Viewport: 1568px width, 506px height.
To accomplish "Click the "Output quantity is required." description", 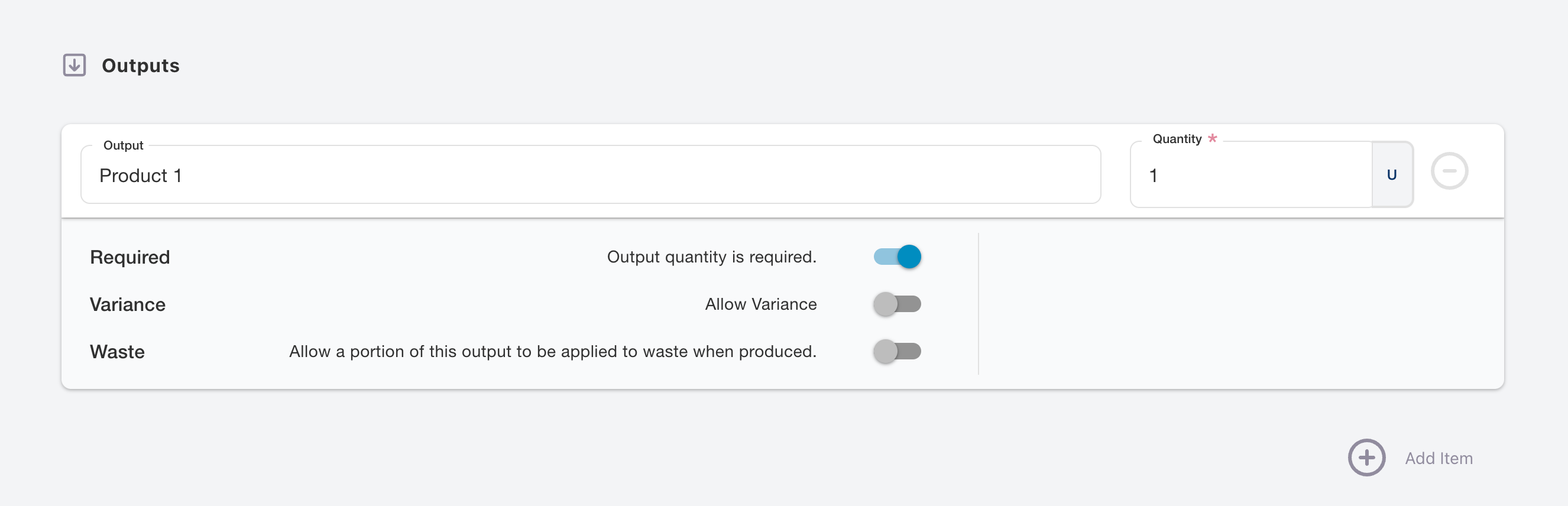I will pos(711,257).
